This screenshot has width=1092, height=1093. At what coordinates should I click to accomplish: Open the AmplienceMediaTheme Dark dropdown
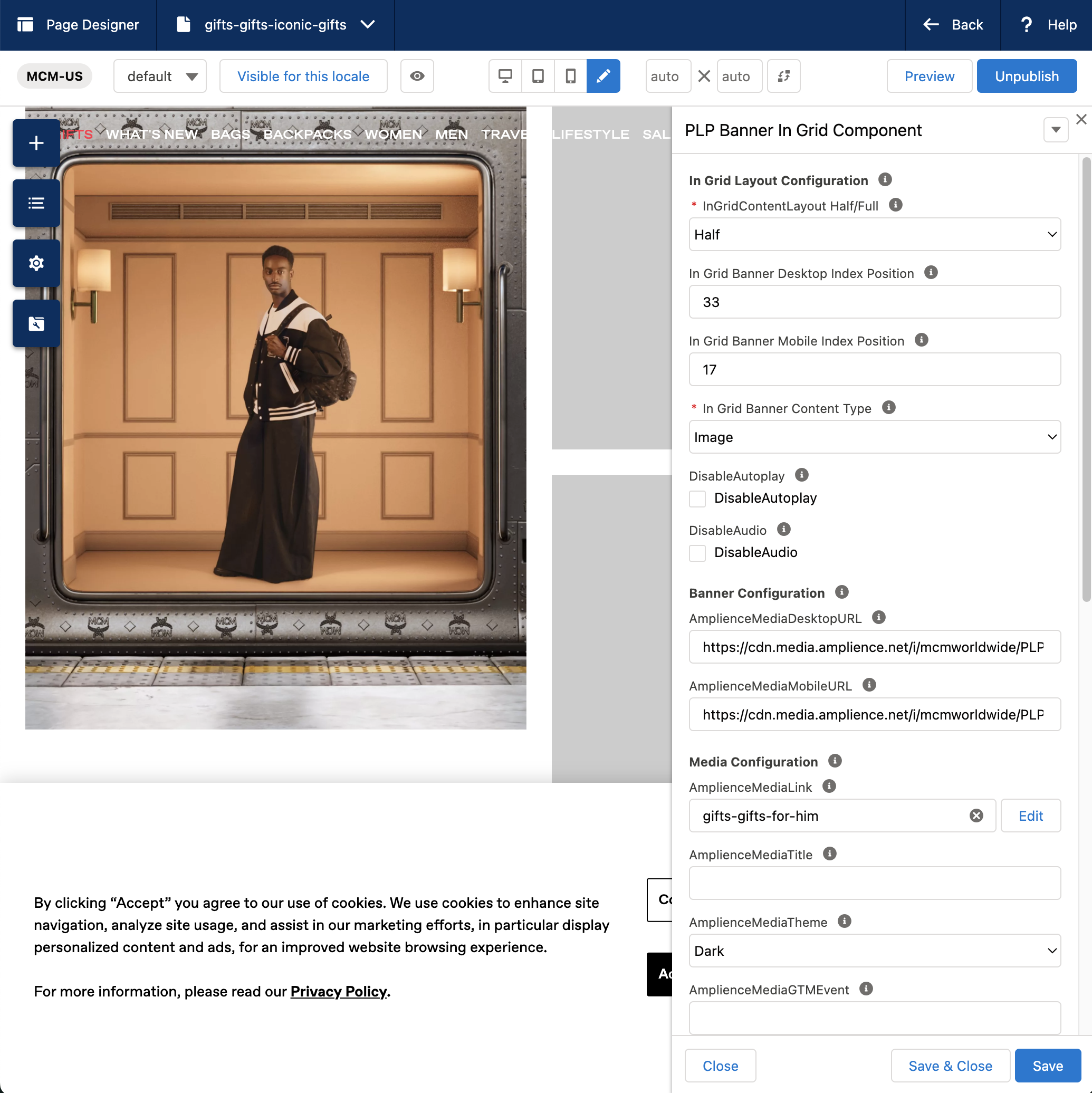874,951
